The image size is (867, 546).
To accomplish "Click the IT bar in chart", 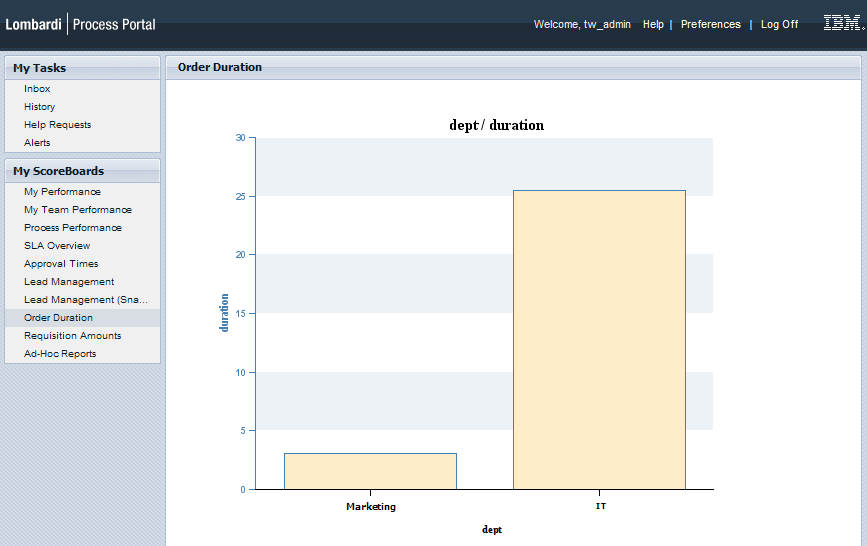I will 599,340.
